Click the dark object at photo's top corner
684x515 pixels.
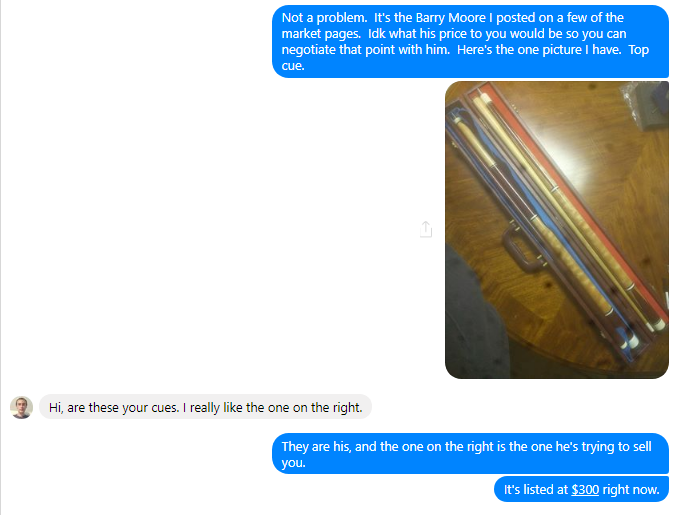click(650, 105)
